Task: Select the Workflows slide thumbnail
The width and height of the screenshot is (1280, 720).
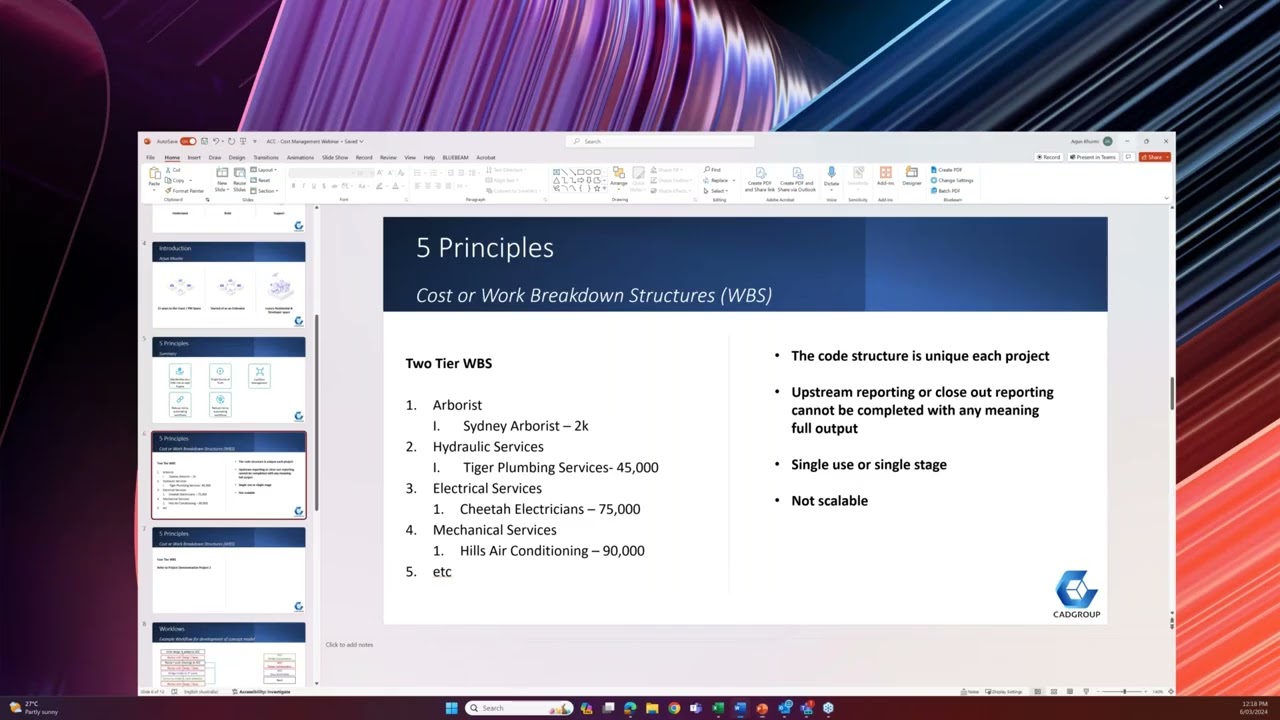Action: 229,655
